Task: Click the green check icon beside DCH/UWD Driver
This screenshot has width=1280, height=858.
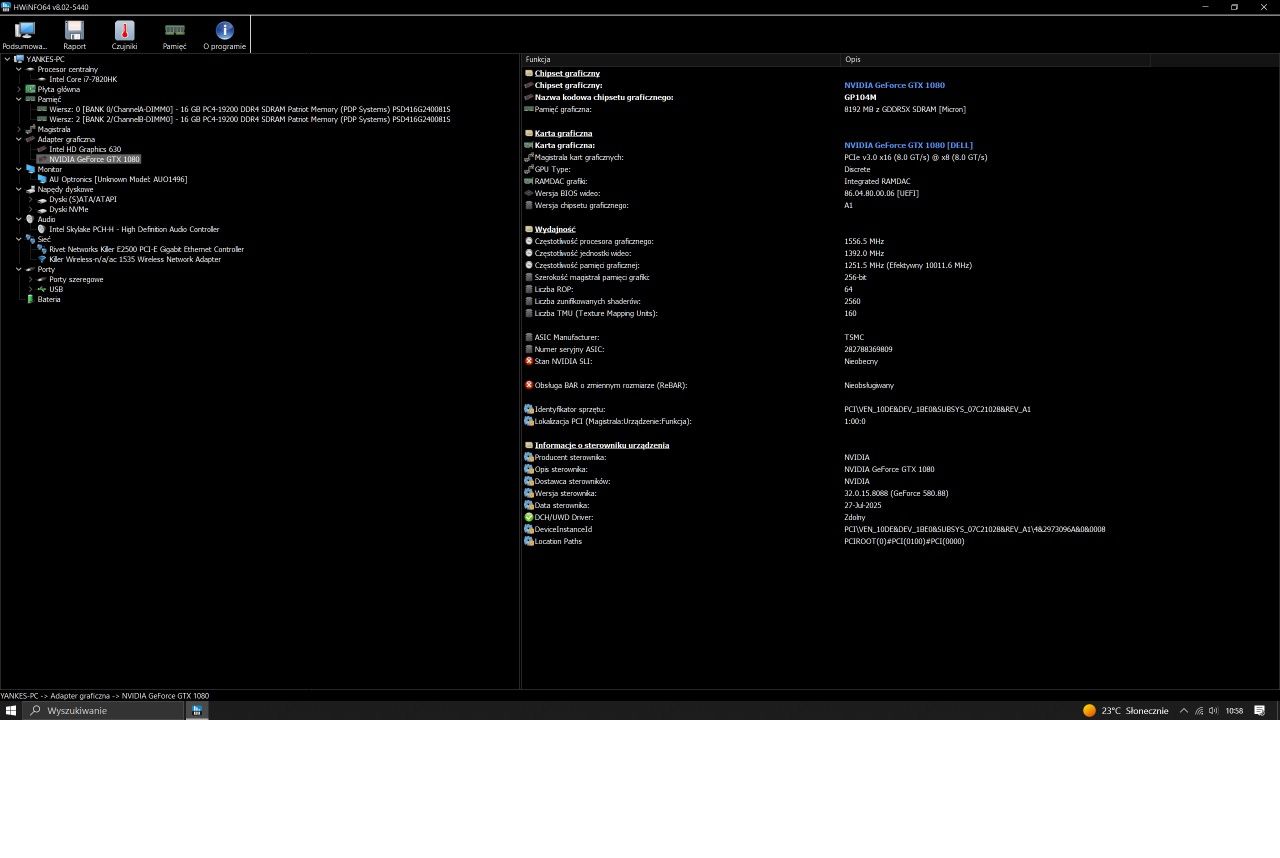Action: (529, 517)
